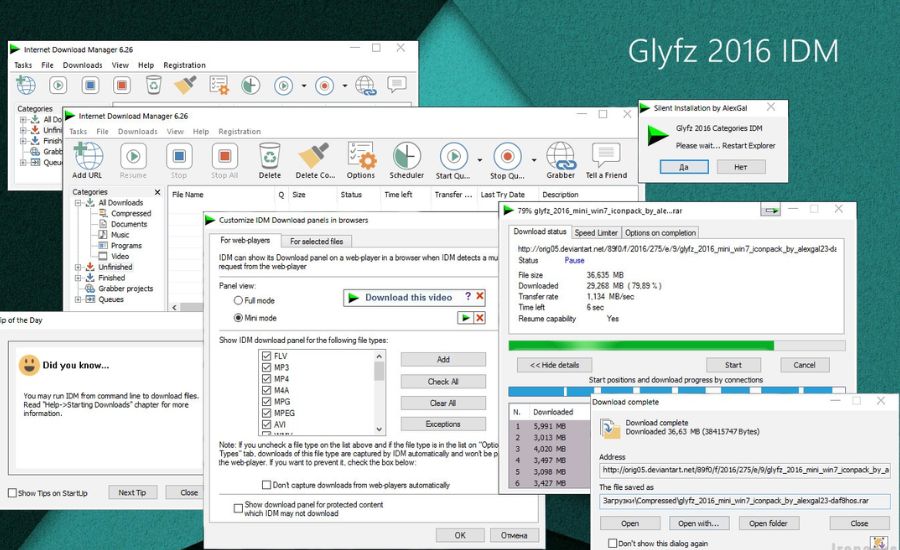Image resolution: width=900 pixels, height=550 pixels.
Task: Expand Unfinished category in front window
Action: click(77, 267)
